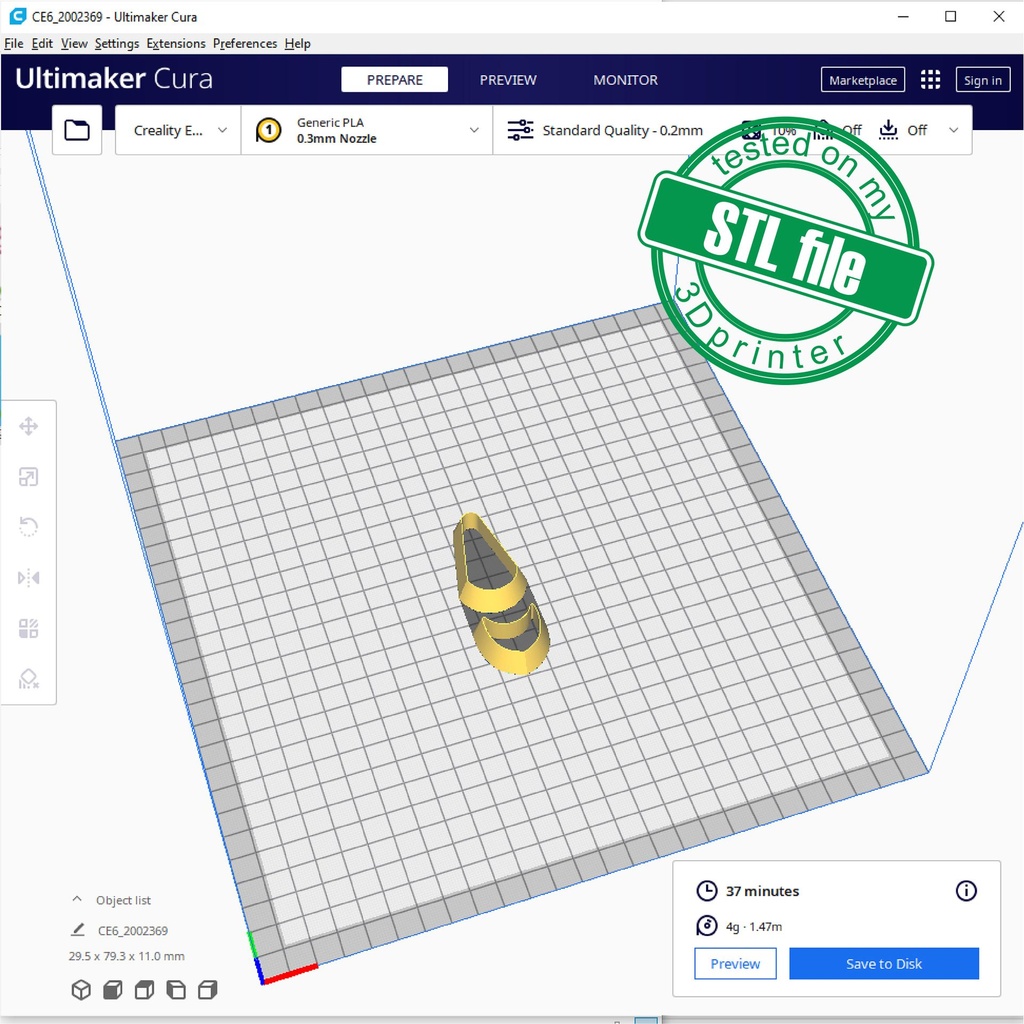Switch to the PREVIEW stage tab
1024x1024 pixels.
tap(508, 80)
